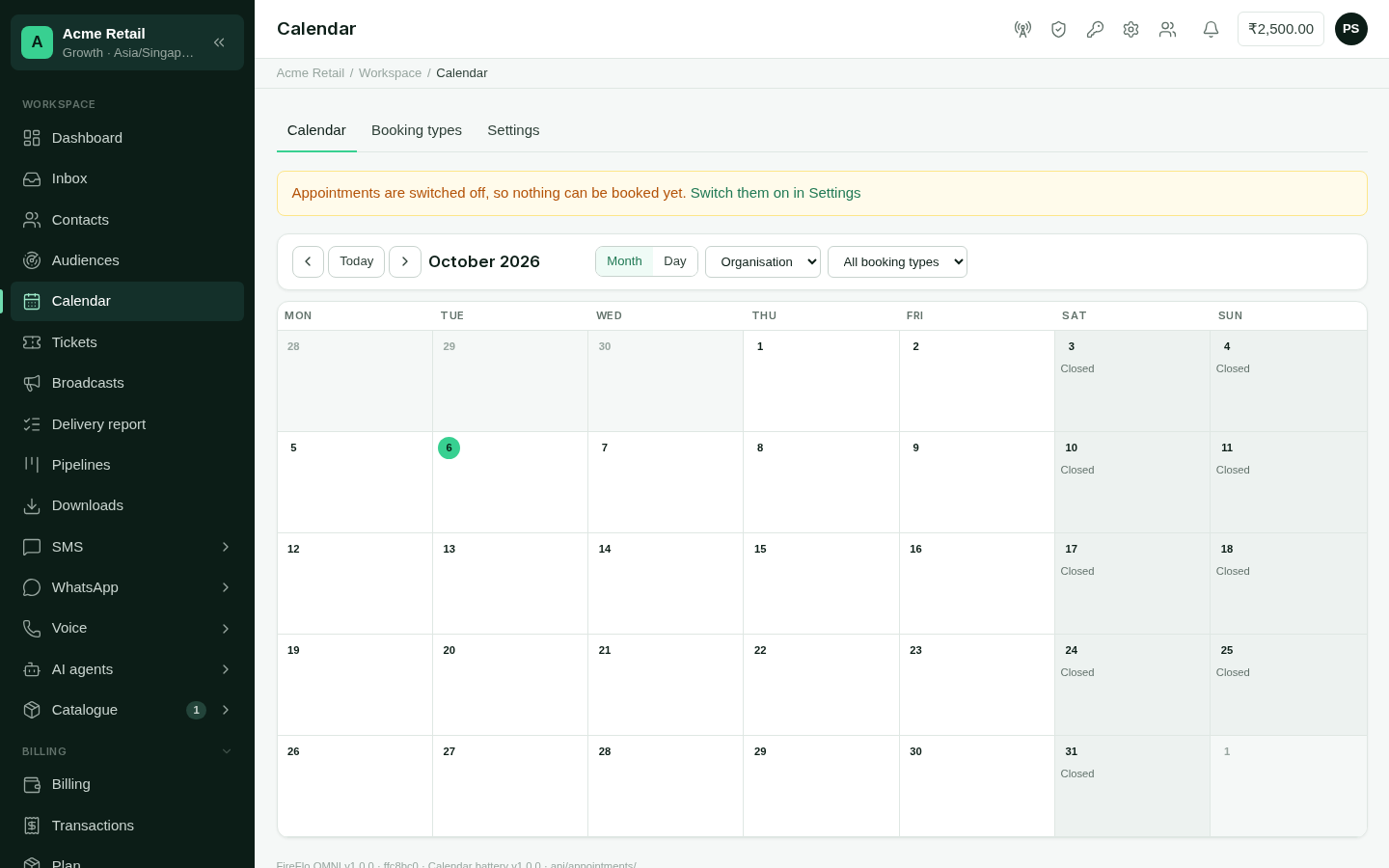Open the Acme Retail breadcrumb link
The image size is (1389, 868).
[x=311, y=73]
